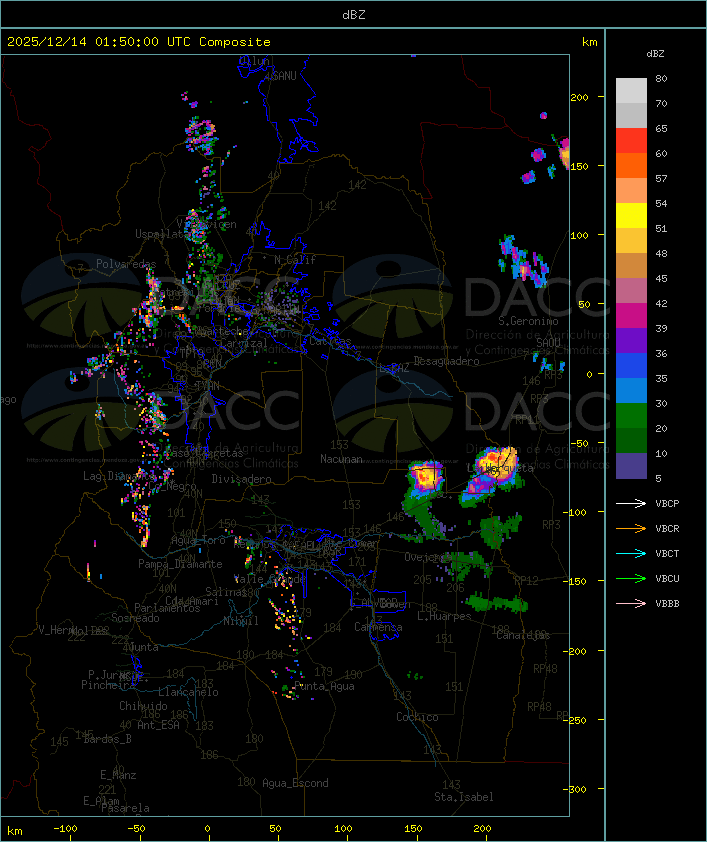The width and height of the screenshot is (707, 842).
Task: Click the Pincheira place label
Action: click(x=108, y=685)
